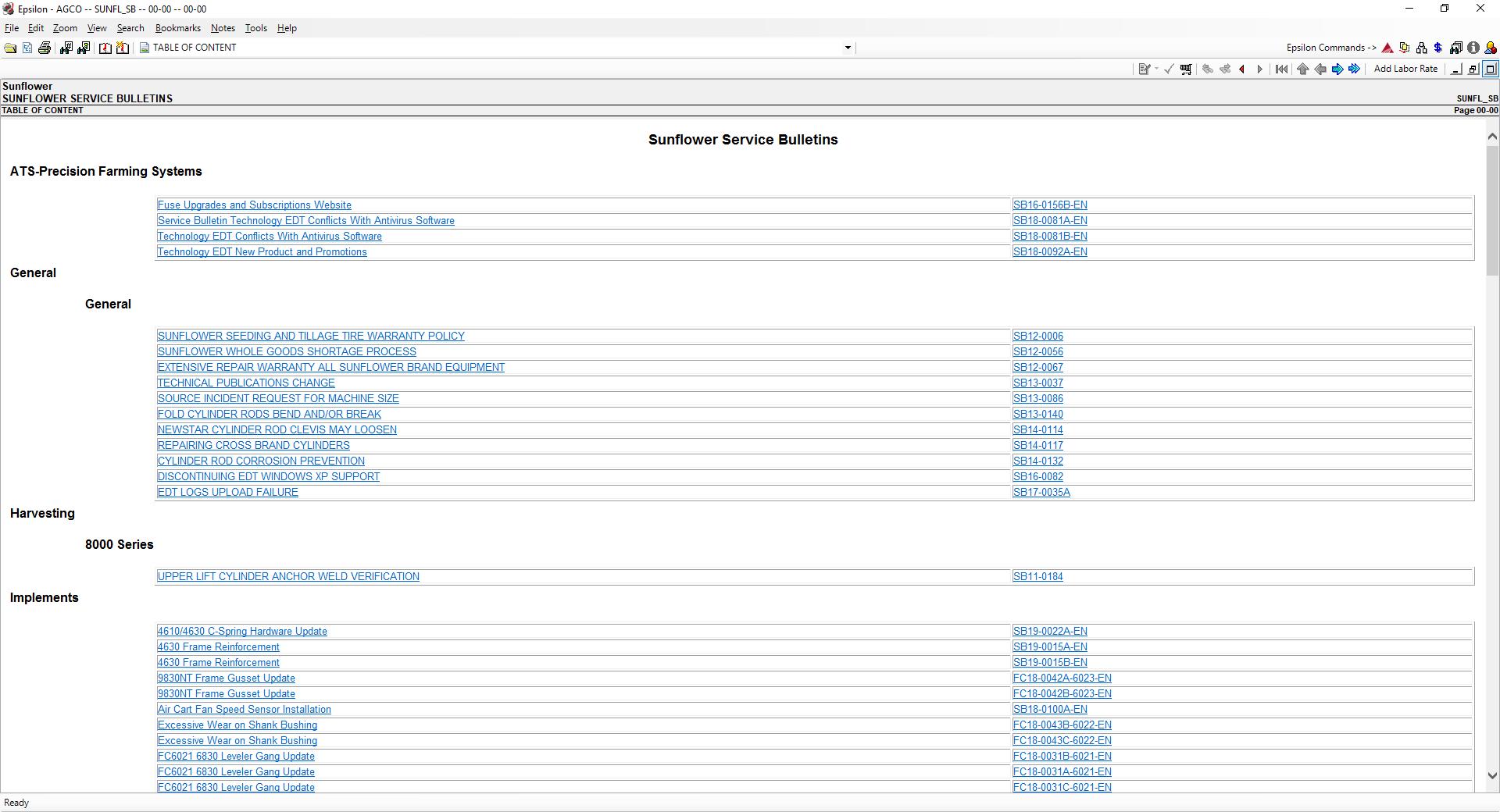Open the Notes menu
The height and width of the screenshot is (812, 1500).
(x=223, y=28)
